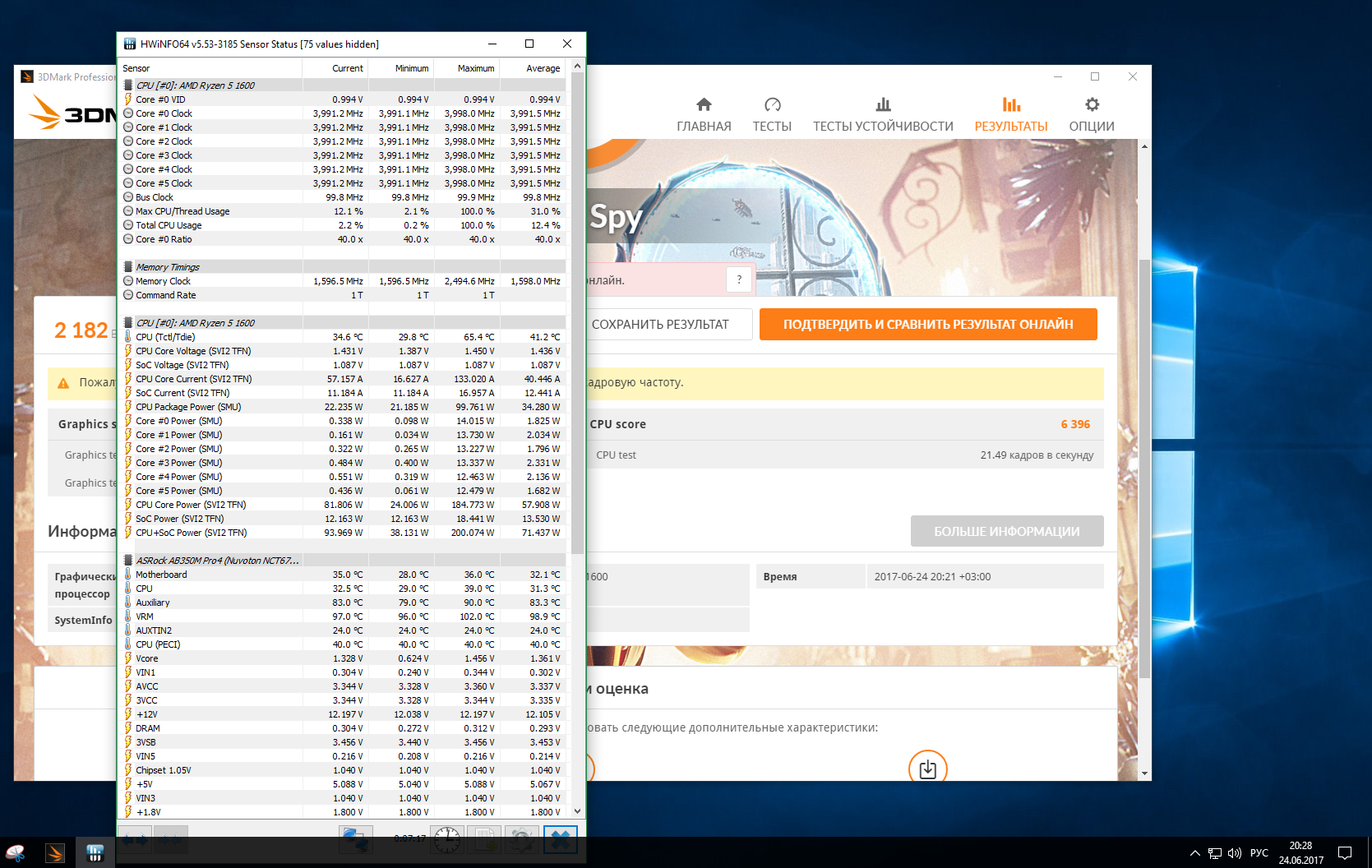This screenshot has width=1372, height=868.
Task: Click the Sensor column header
Action: click(211, 68)
